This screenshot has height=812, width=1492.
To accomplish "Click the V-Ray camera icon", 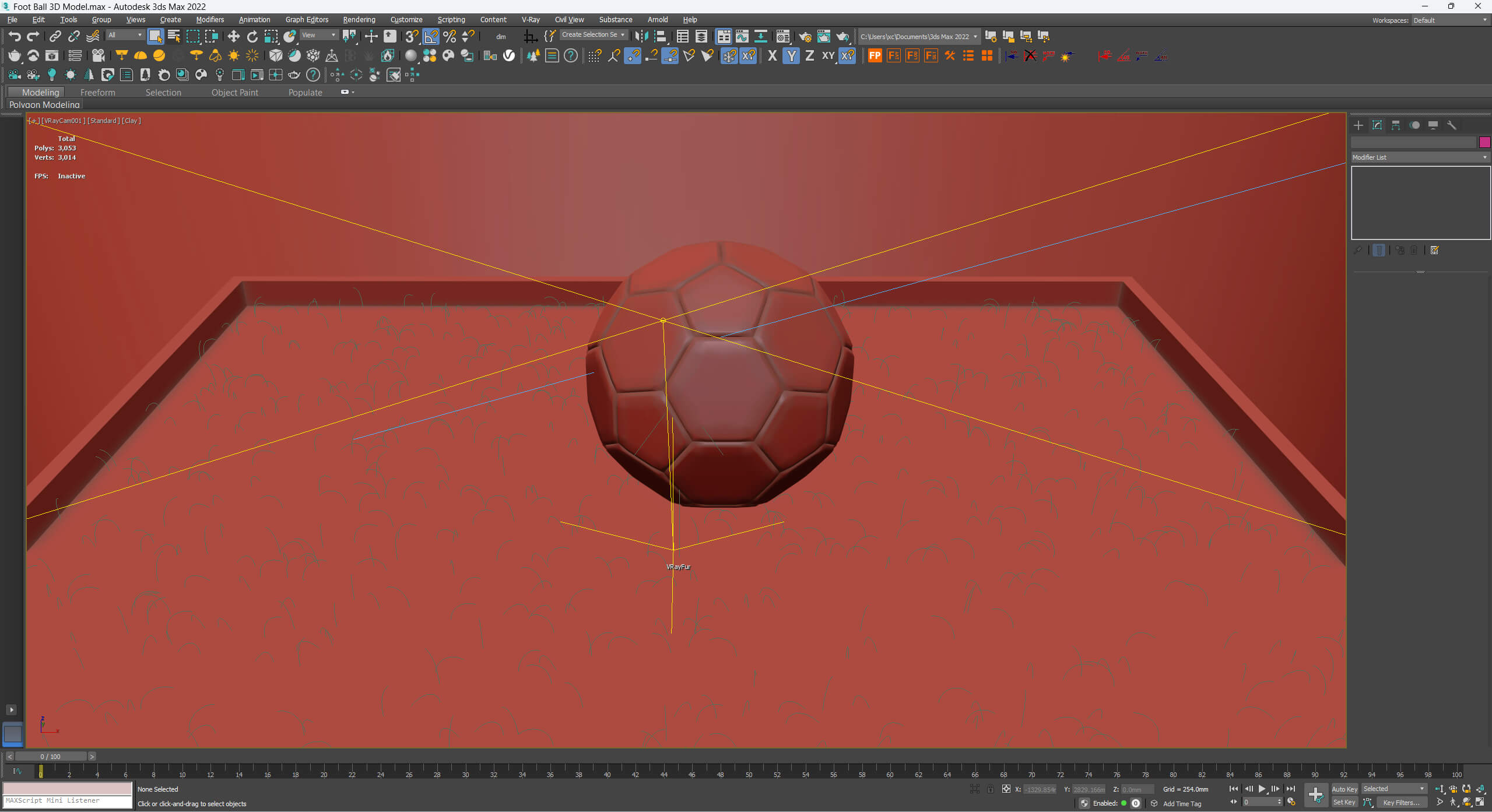I will (98, 55).
